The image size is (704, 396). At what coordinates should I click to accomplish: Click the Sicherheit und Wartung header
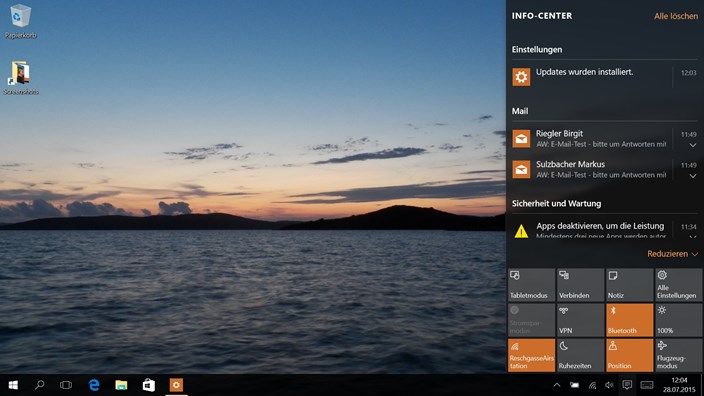(556, 203)
